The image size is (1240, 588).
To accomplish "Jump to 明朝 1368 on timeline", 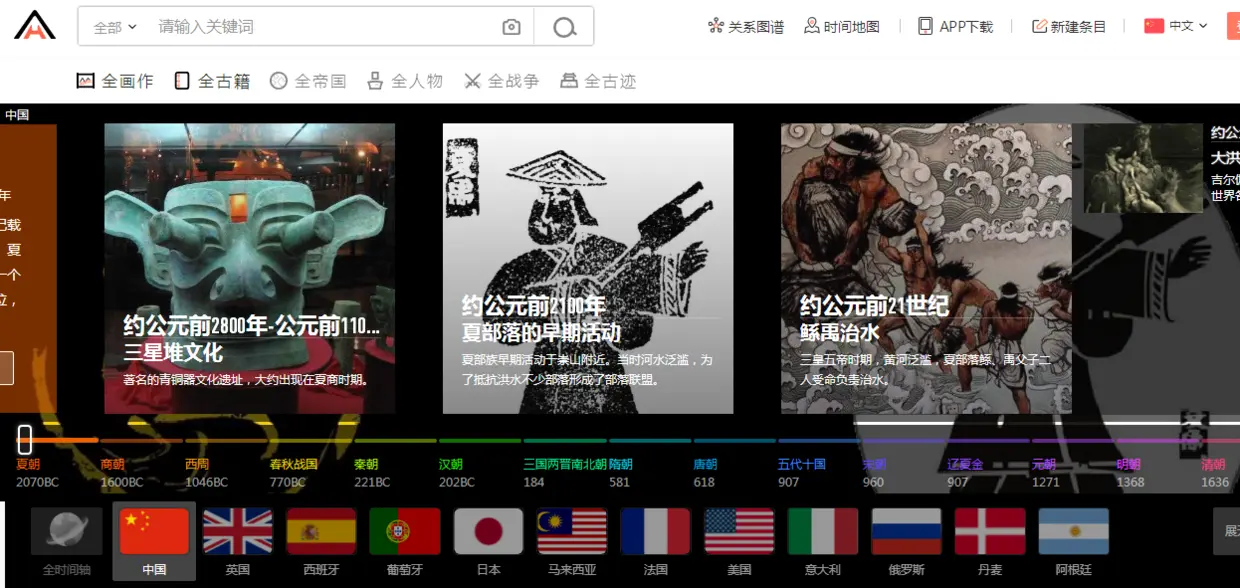I will pyautogui.click(x=1131, y=473).
